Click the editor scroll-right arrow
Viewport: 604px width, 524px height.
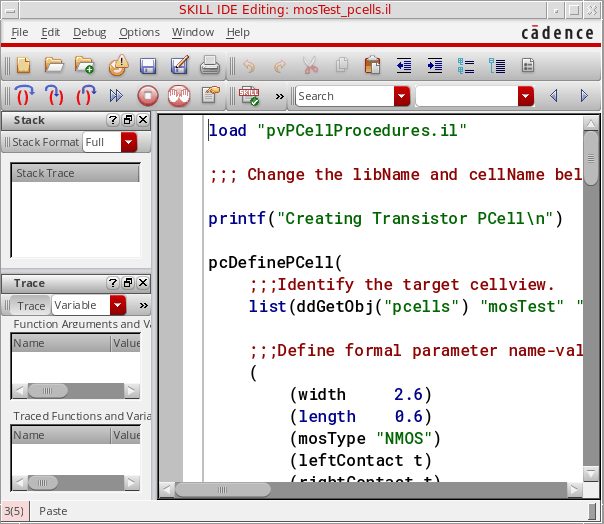click(574, 490)
